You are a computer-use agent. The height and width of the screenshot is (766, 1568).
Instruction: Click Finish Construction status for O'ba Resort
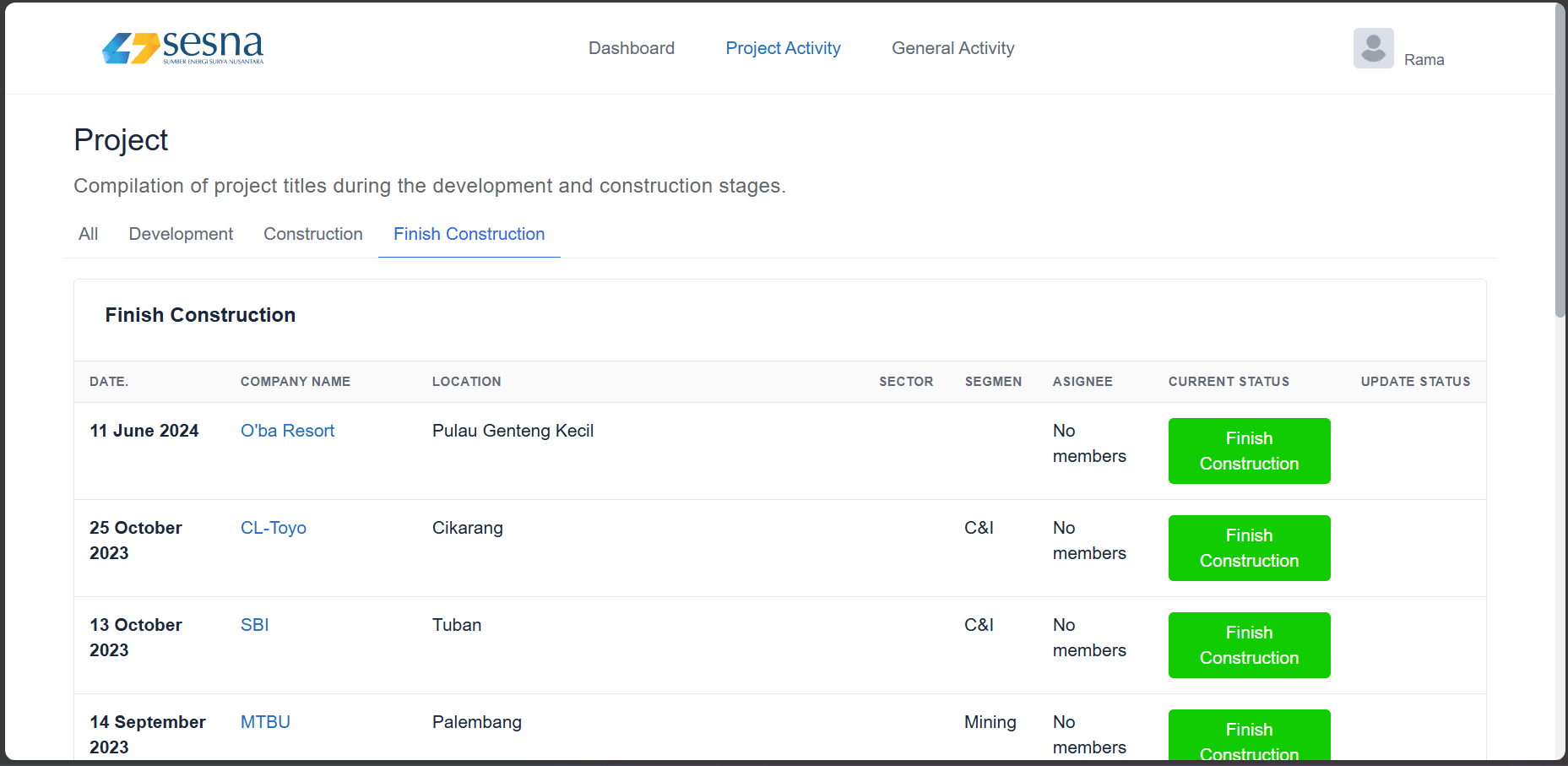pyautogui.click(x=1249, y=451)
